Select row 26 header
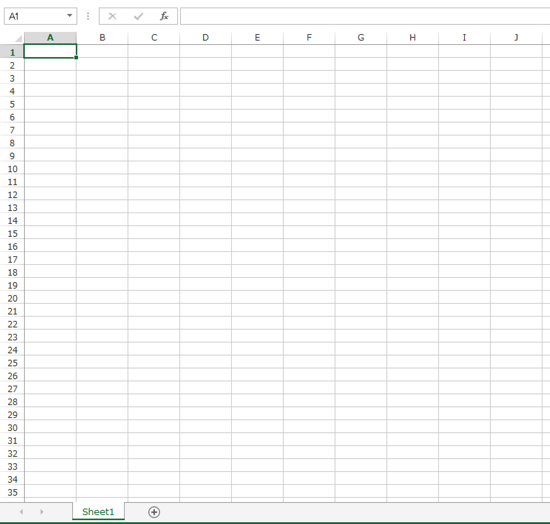 click(x=12, y=376)
